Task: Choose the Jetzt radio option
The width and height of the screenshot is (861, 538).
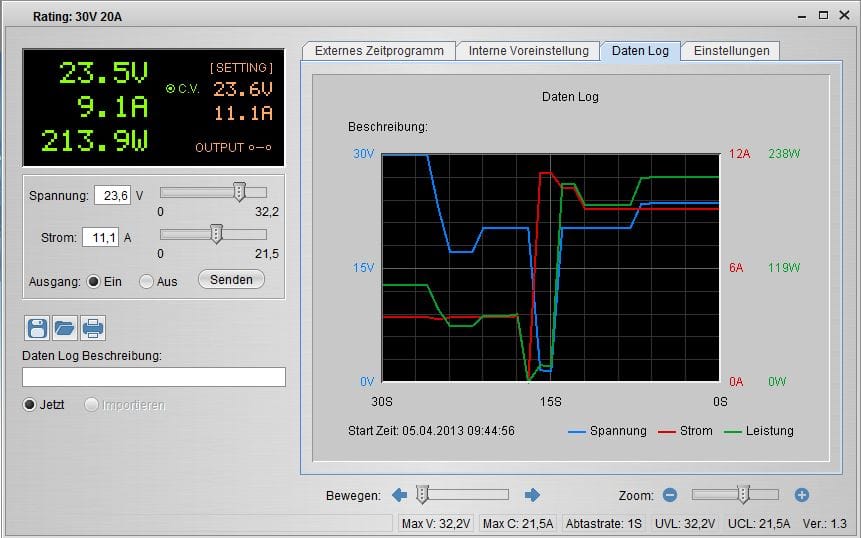Action: click(x=29, y=405)
